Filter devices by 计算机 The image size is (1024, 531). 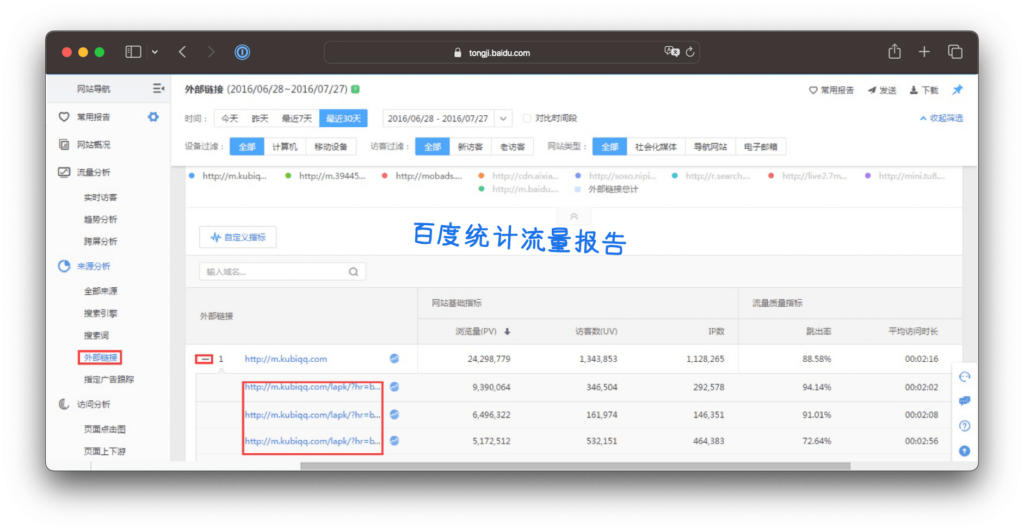tap(284, 147)
